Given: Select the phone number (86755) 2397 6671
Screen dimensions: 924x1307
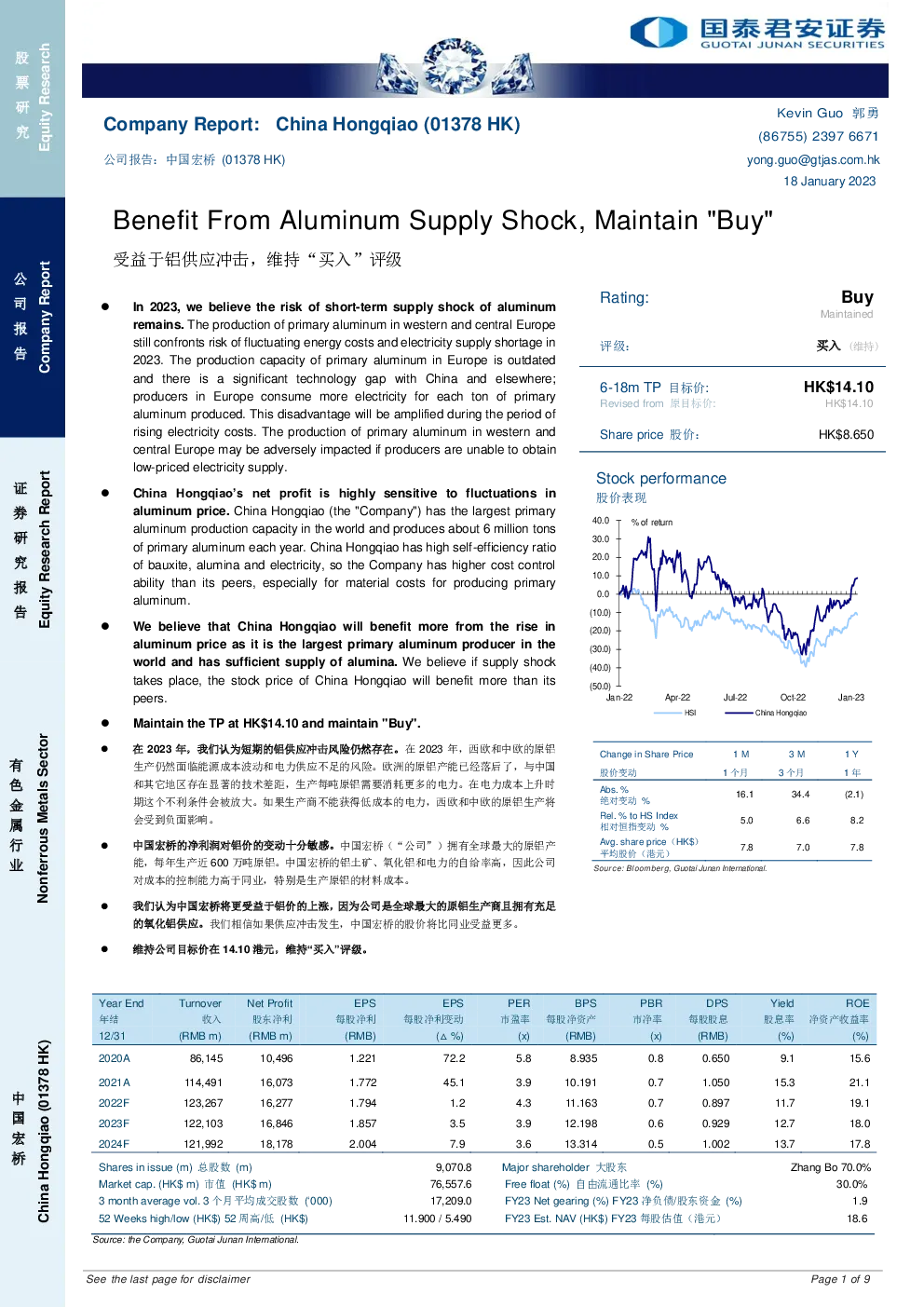Looking at the screenshot, I should pos(818,136).
